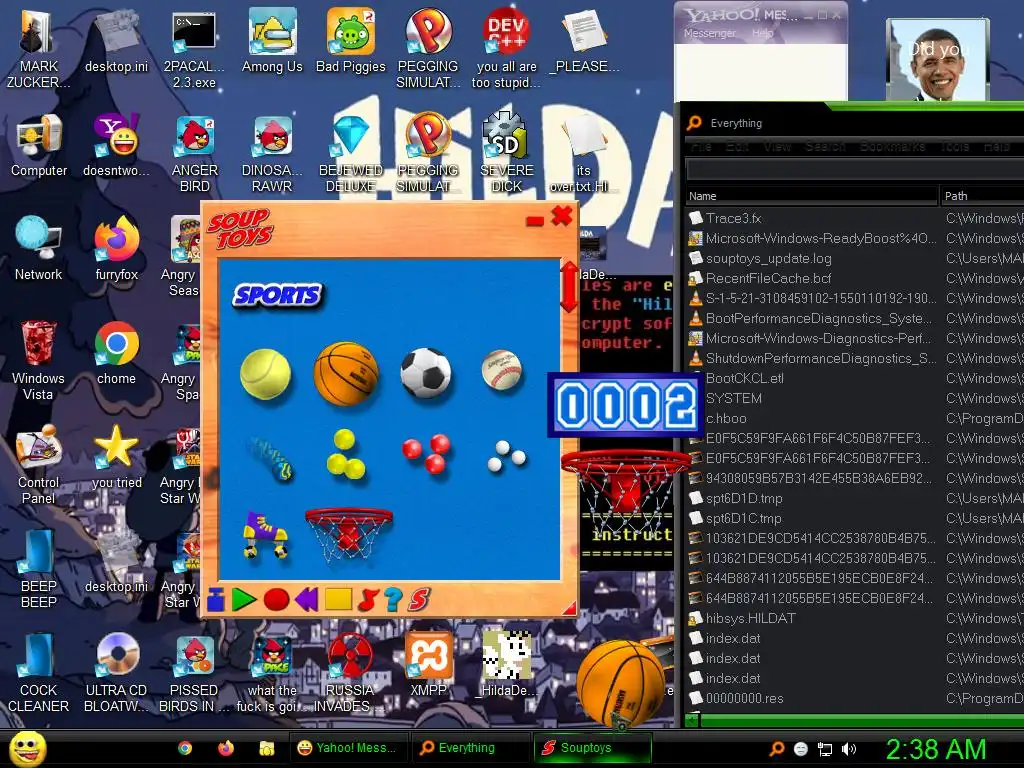
Task: Open the Edit menu in Everything
Action: [738, 146]
